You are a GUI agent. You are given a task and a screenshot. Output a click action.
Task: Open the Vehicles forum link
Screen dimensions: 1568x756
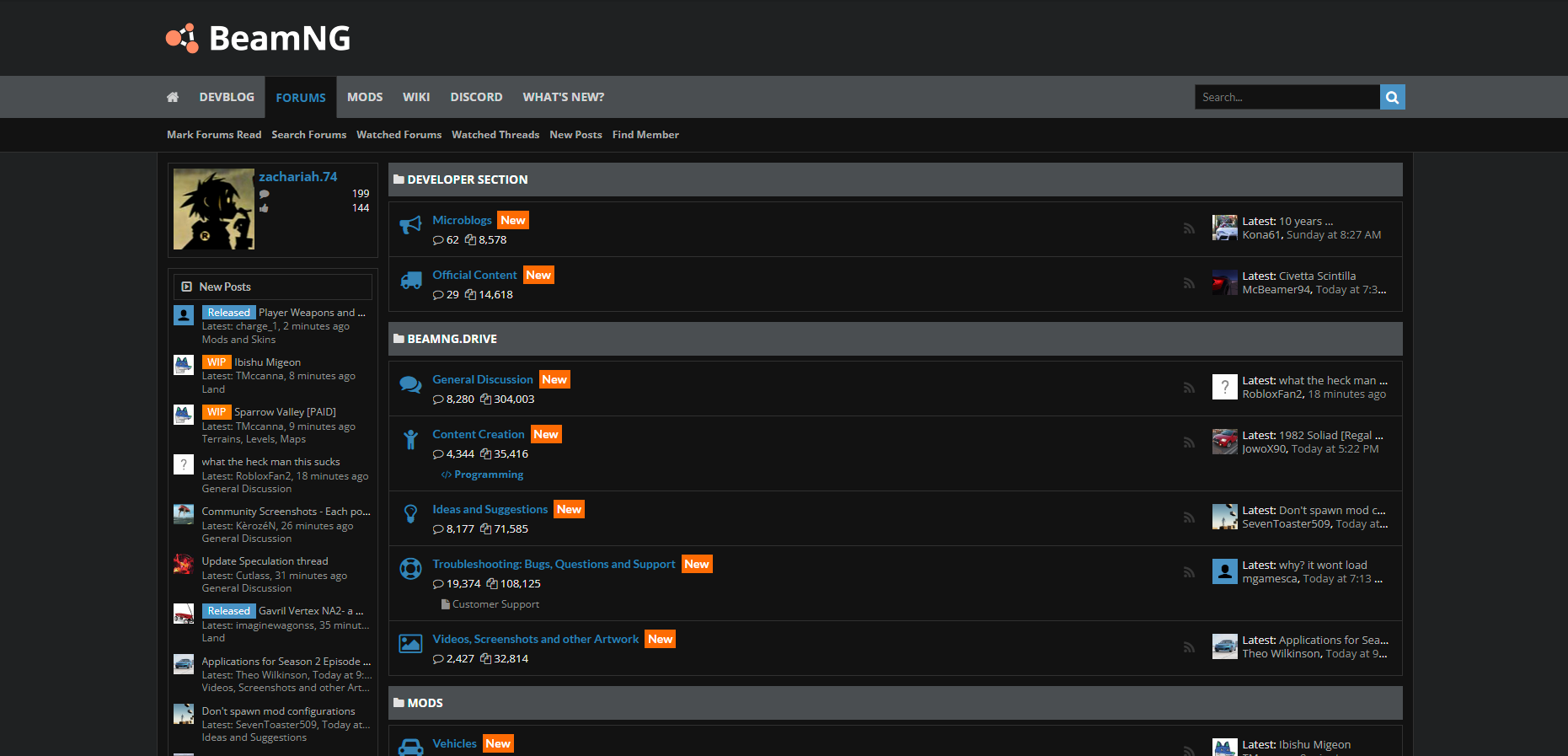pyautogui.click(x=454, y=743)
